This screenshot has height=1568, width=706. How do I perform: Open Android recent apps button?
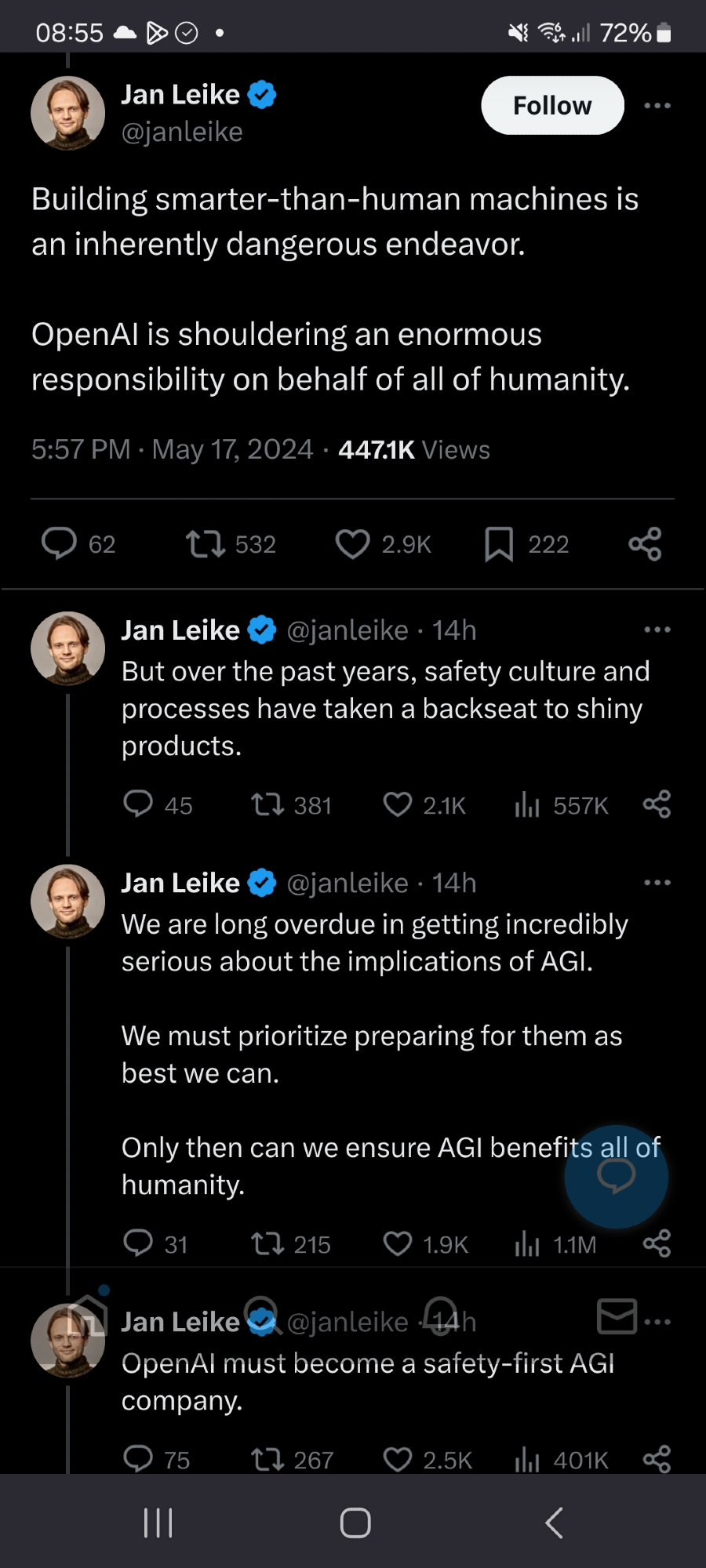[158, 1523]
